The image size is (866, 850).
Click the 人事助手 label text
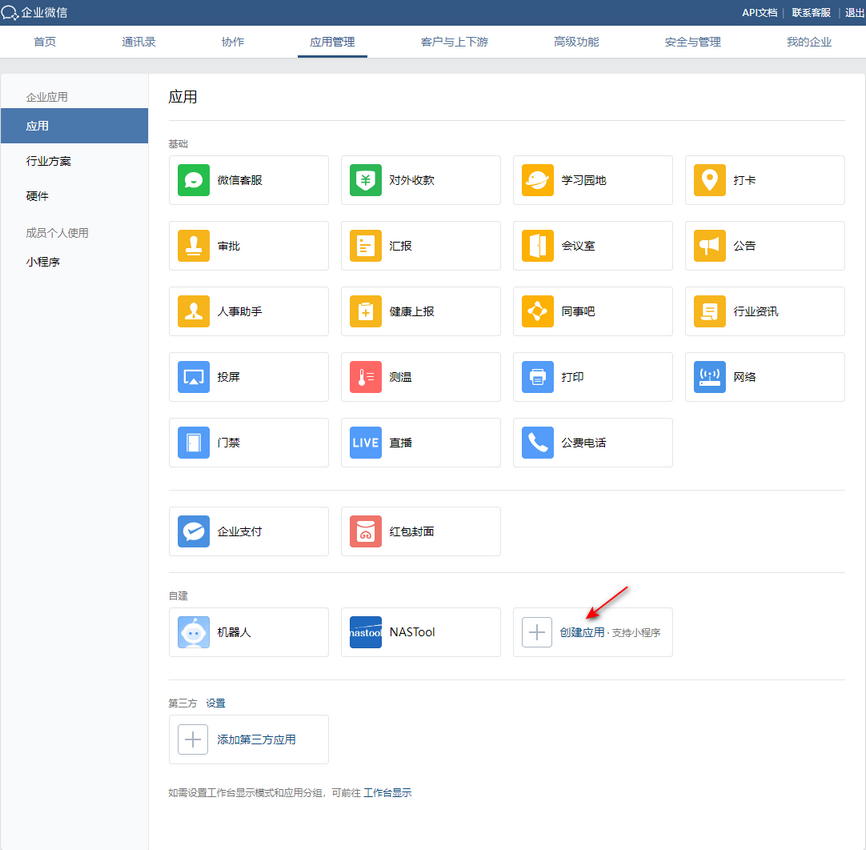coord(240,312)
